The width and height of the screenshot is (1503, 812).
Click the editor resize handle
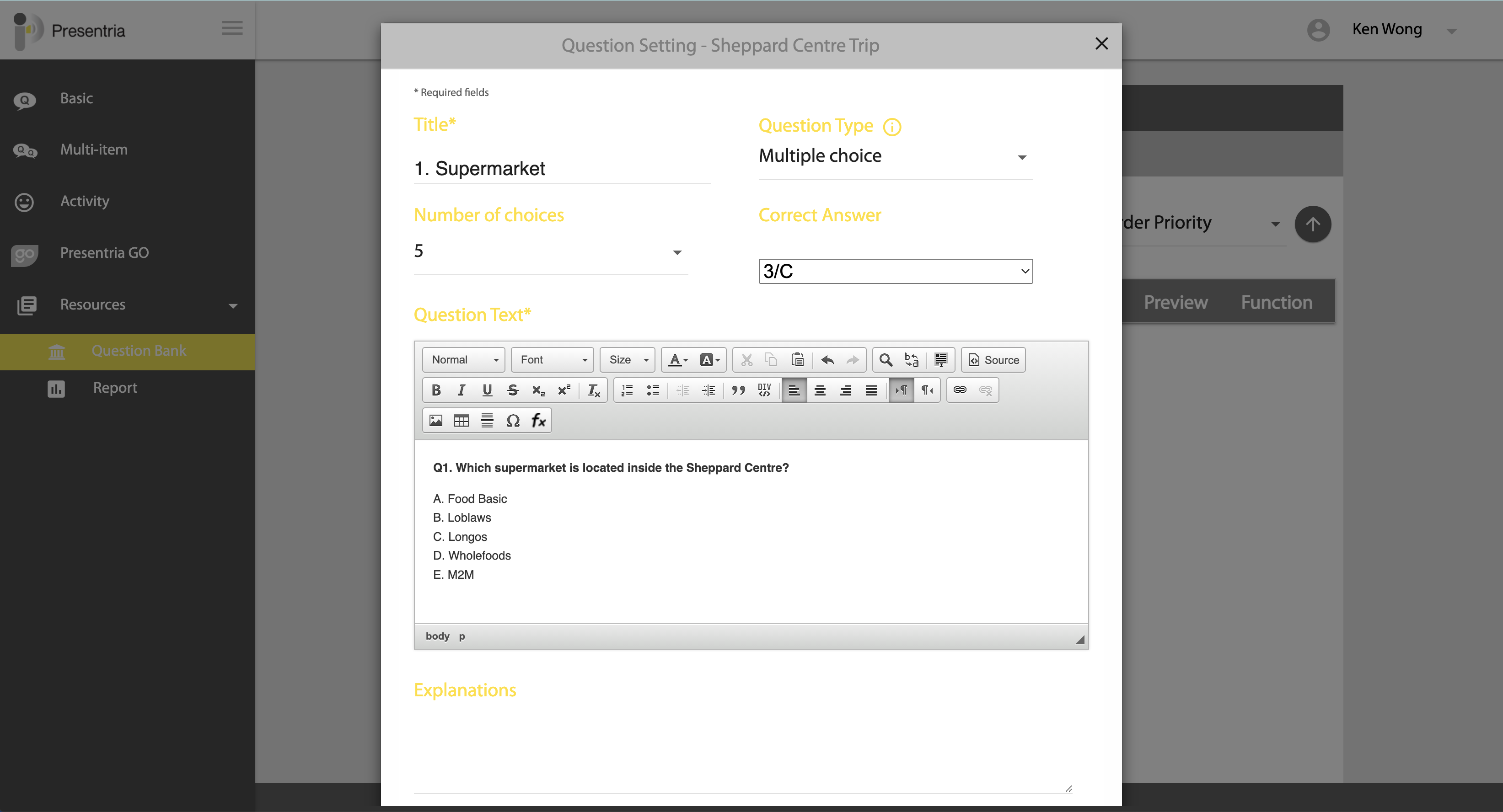(x=1080, y=639)
